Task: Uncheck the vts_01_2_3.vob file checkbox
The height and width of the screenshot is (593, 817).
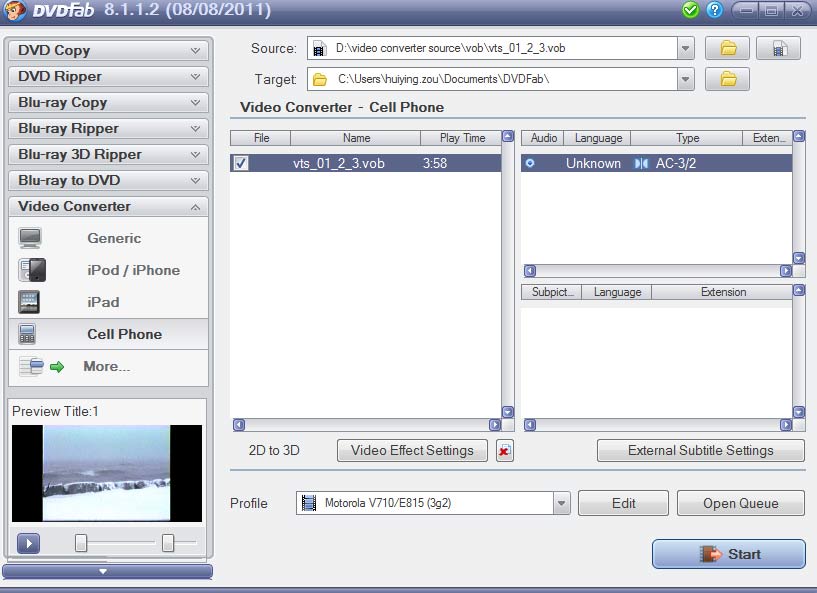Action: point(241,163)
